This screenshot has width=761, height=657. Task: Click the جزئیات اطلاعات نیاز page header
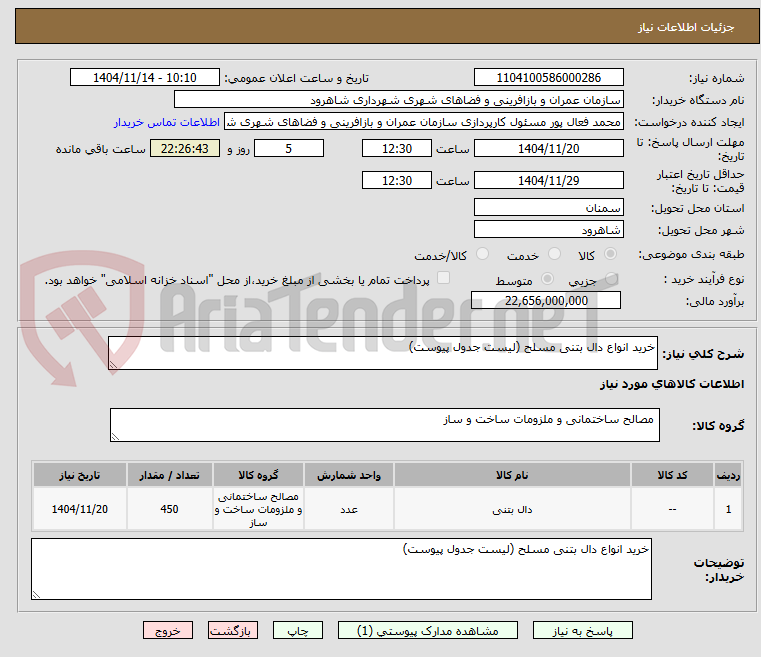click(685, 27)
